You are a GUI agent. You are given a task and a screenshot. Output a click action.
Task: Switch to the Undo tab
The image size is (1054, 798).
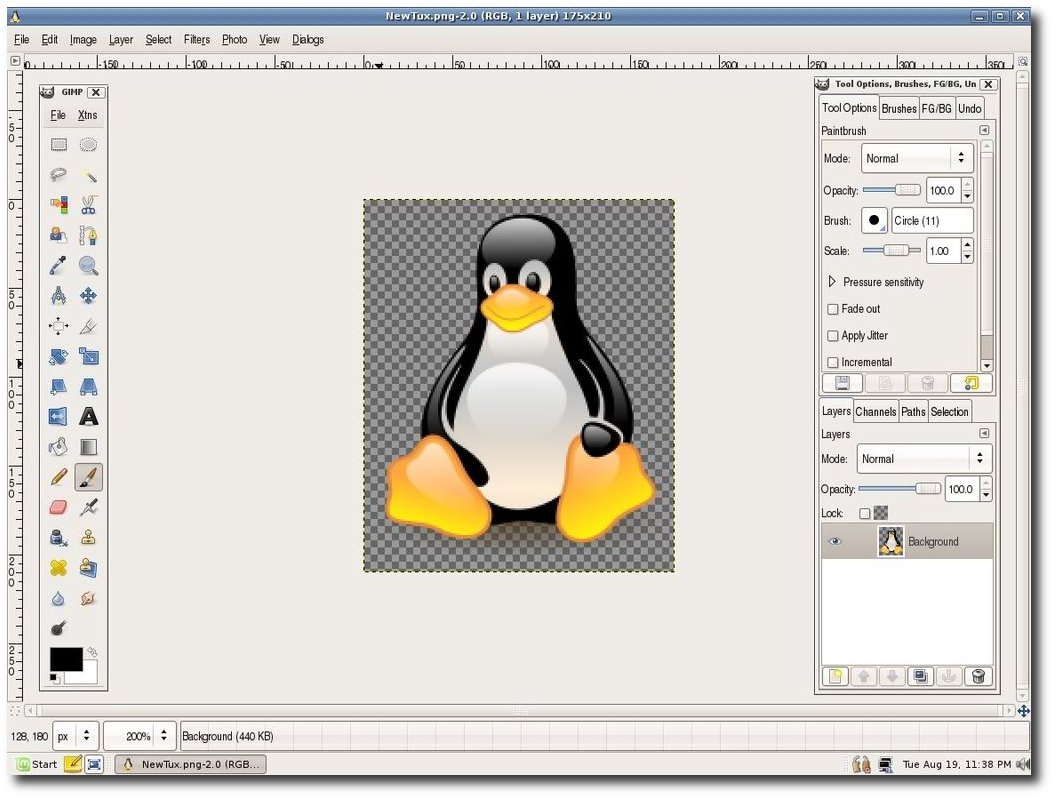[969, 108]
